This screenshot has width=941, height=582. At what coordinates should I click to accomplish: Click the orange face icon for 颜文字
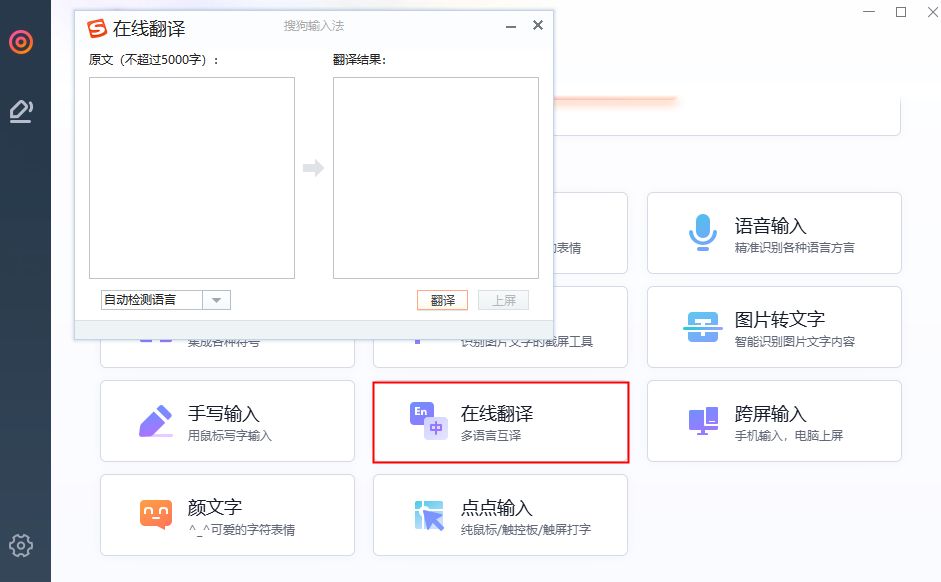point(156,514)
